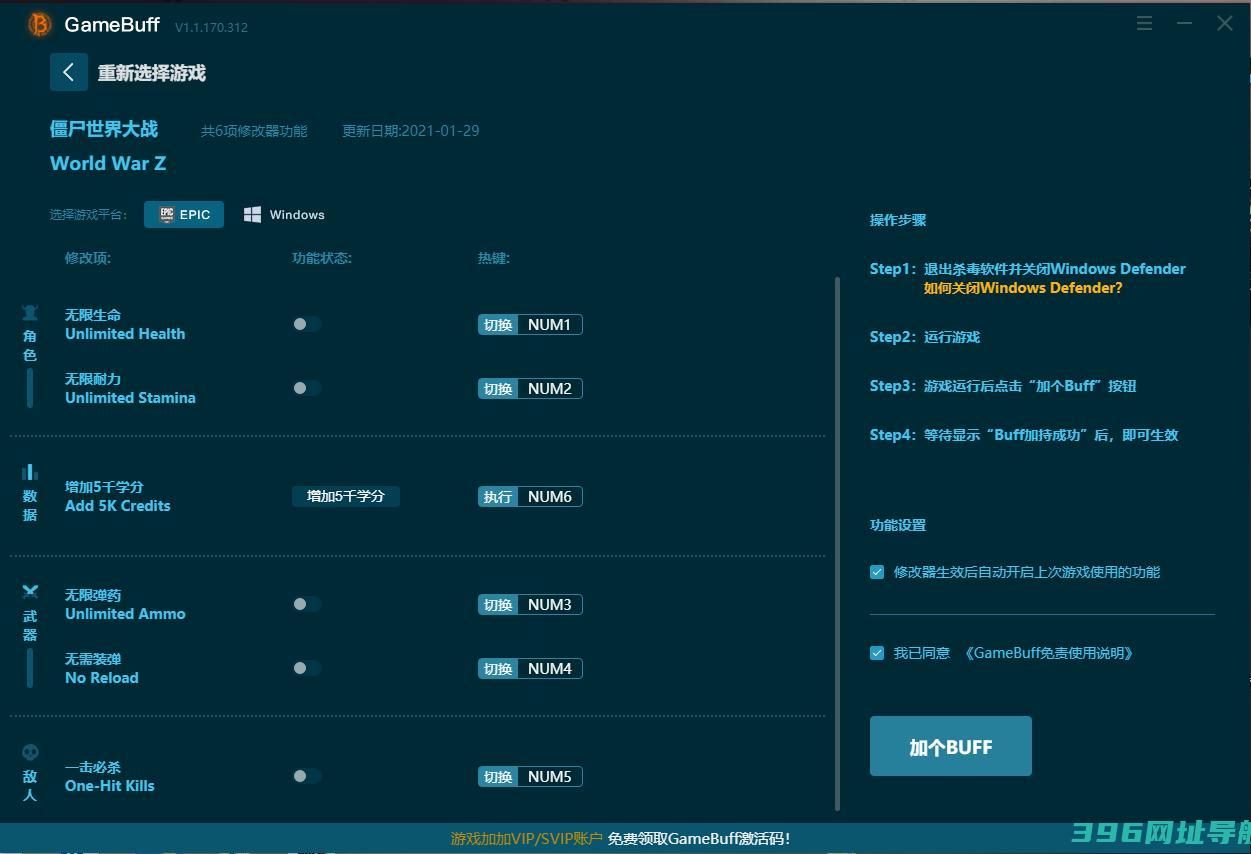Screen dimensions: 1251x854
Task: Click the function list vertical scrollbar
Action: 837,543
